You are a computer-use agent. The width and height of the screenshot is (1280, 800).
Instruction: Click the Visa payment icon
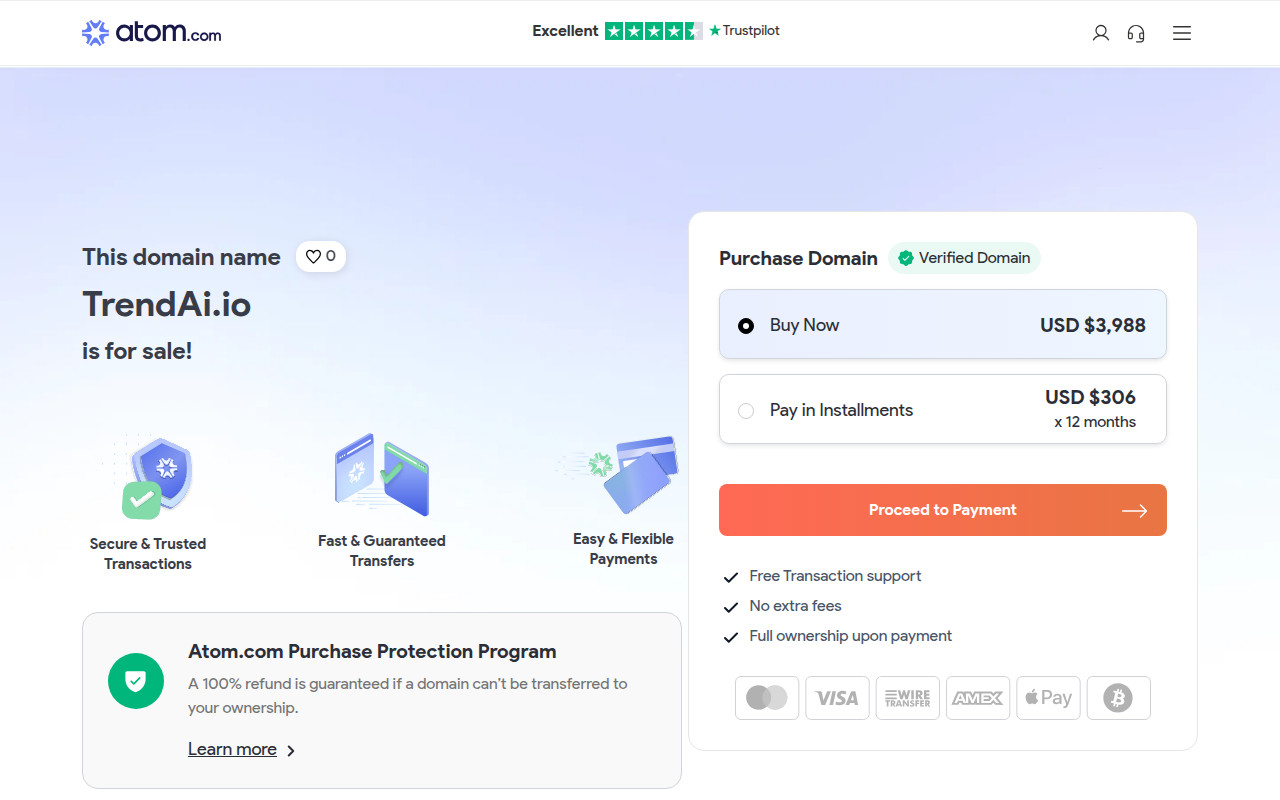(x=837, y=698)
